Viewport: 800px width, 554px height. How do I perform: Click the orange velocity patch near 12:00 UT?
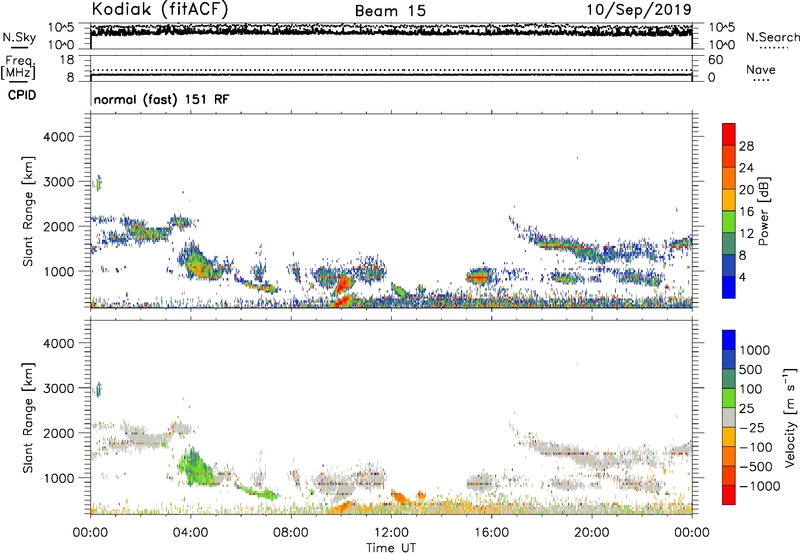(398, 496)
